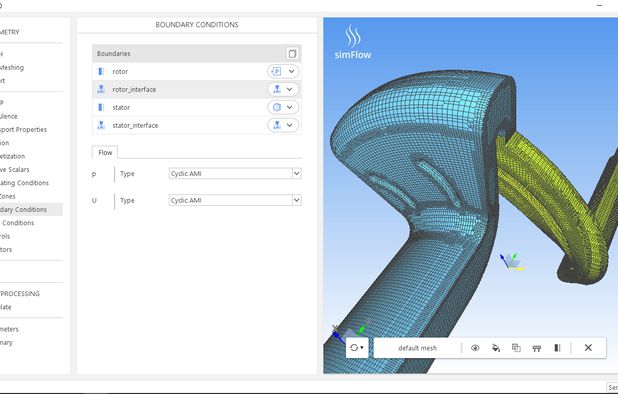Click the orientation axes widget beside yellow blade
Screen dimensions: 618x394
(512, 262)
